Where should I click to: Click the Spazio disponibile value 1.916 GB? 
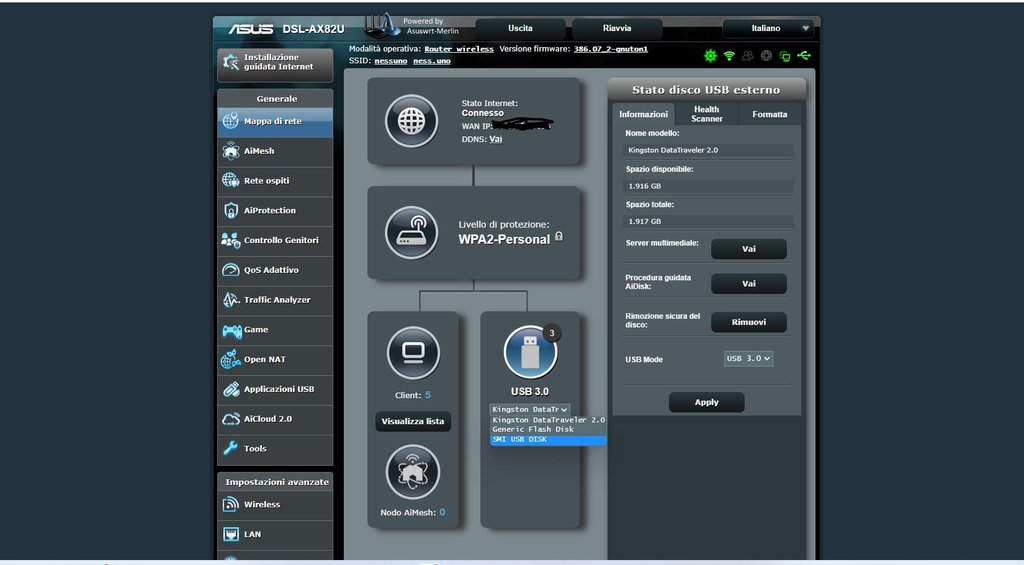[708, 186]
